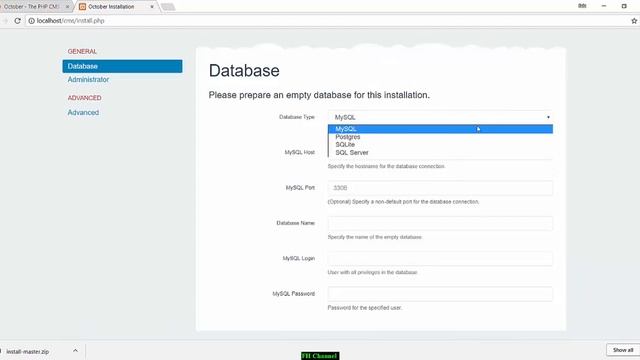Open a new browser tab
The image size is (640, 360).
coord(168,7)
